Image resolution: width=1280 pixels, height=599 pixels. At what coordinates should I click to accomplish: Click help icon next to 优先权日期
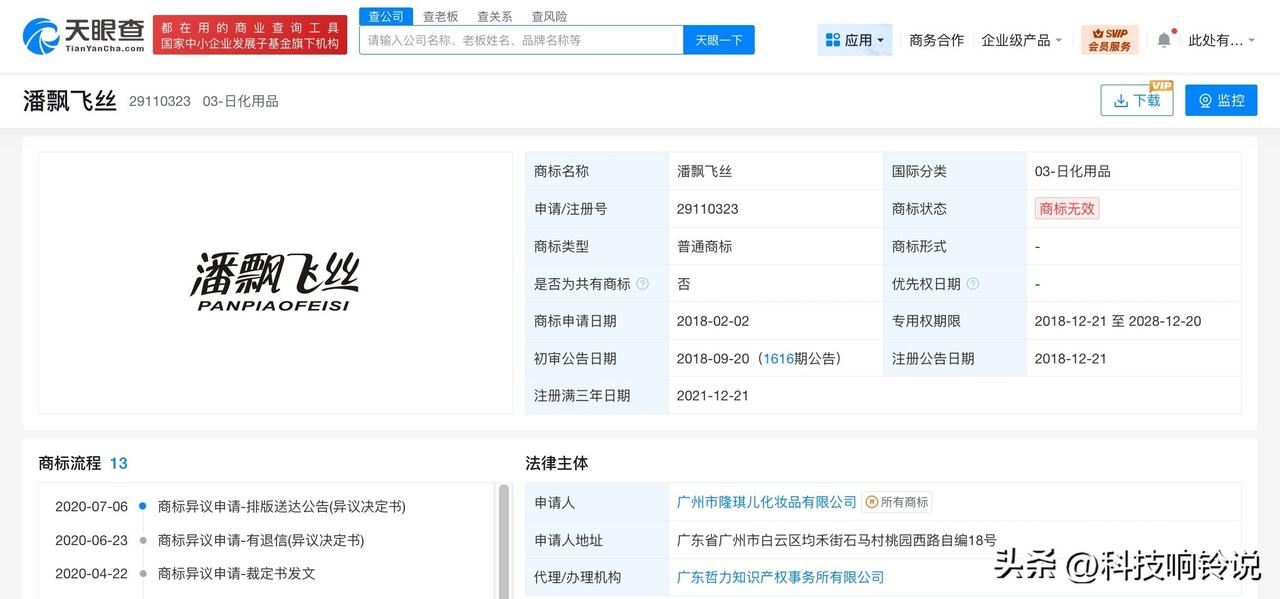pos(972,284)
